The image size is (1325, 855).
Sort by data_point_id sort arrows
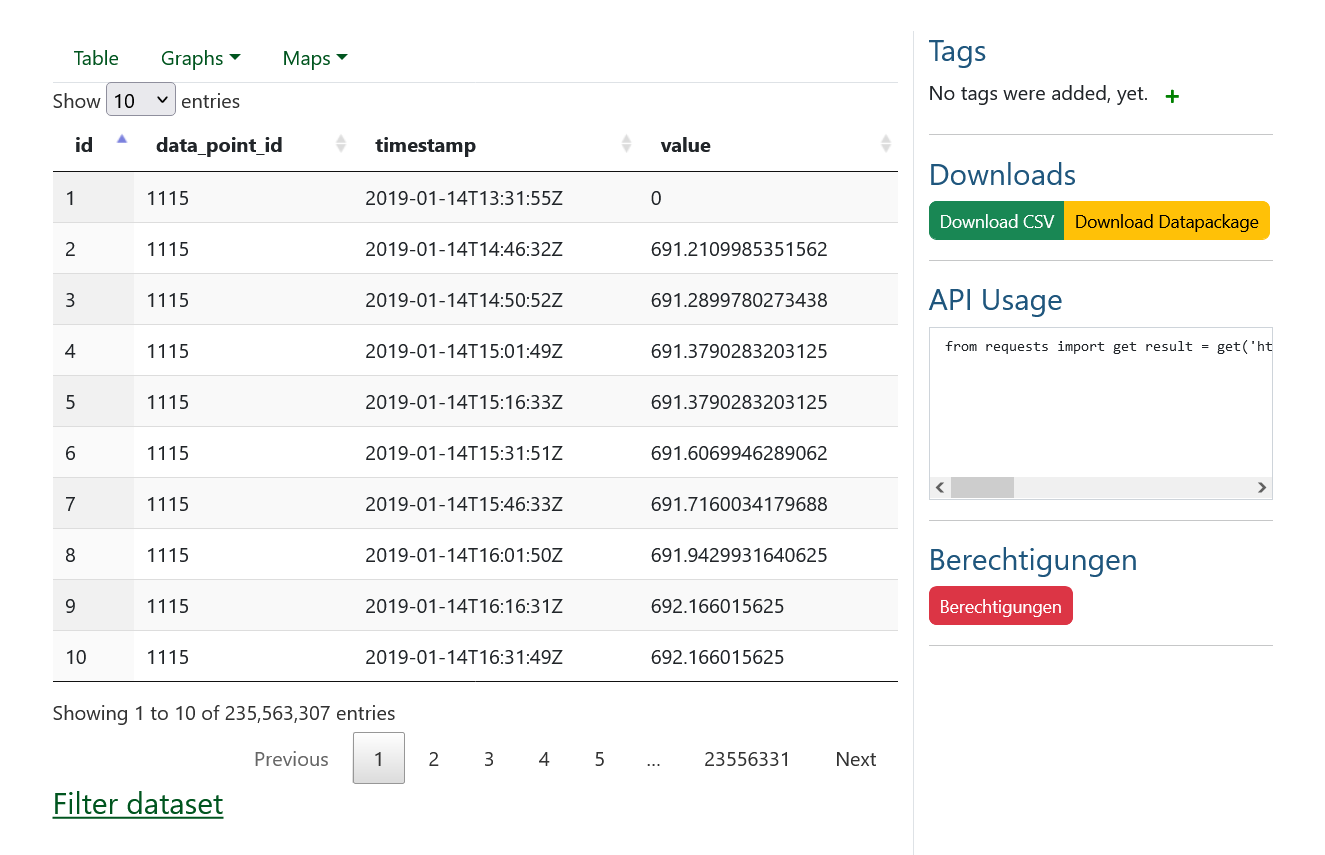pos(341,144)
